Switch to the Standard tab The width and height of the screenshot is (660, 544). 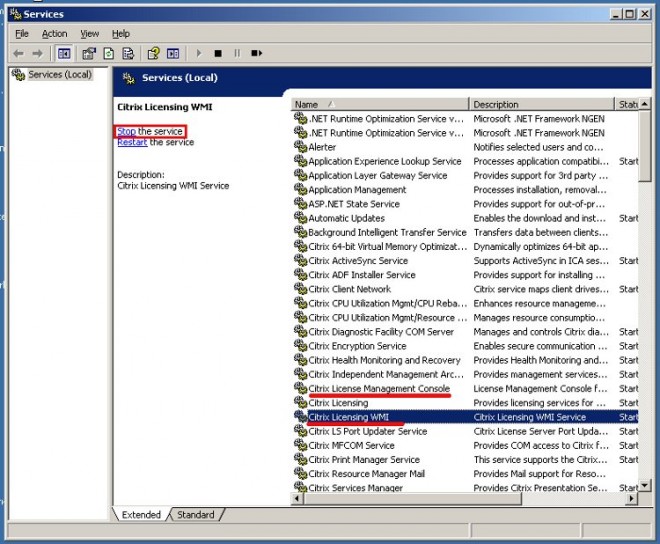[x=195, y=515]
